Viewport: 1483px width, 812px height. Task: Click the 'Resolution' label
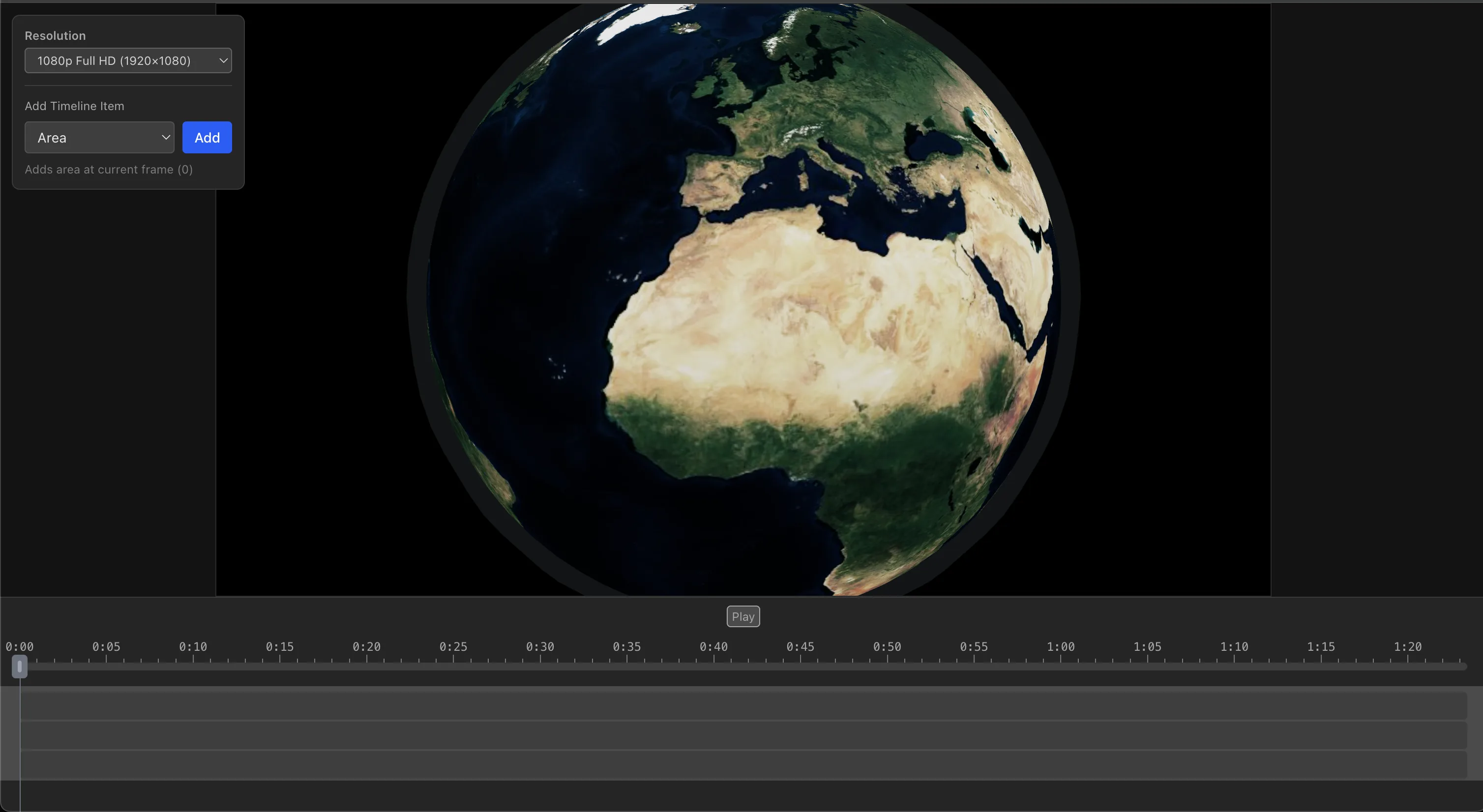click(x=55, y=36)
